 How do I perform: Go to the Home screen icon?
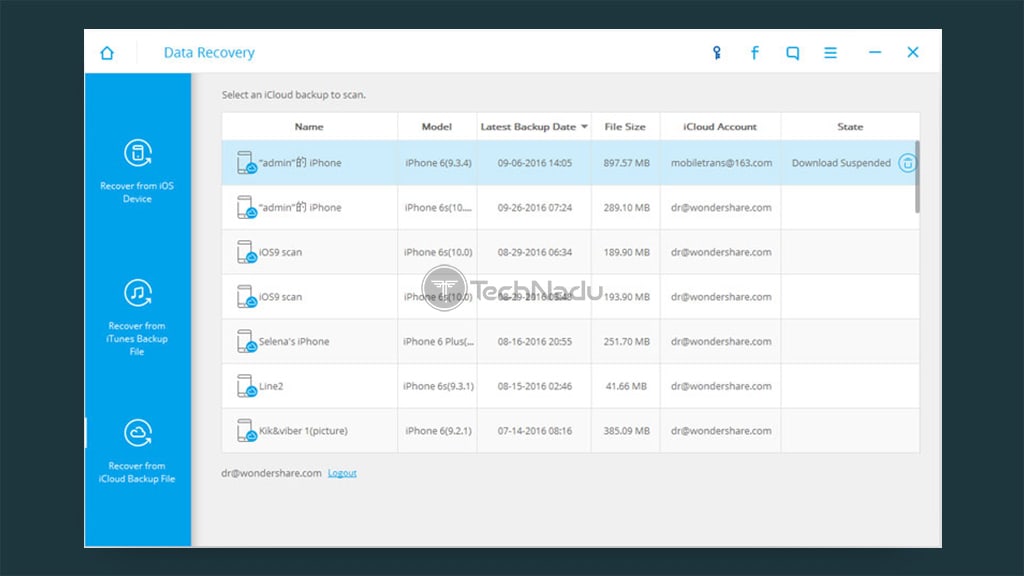pos(107,52)
